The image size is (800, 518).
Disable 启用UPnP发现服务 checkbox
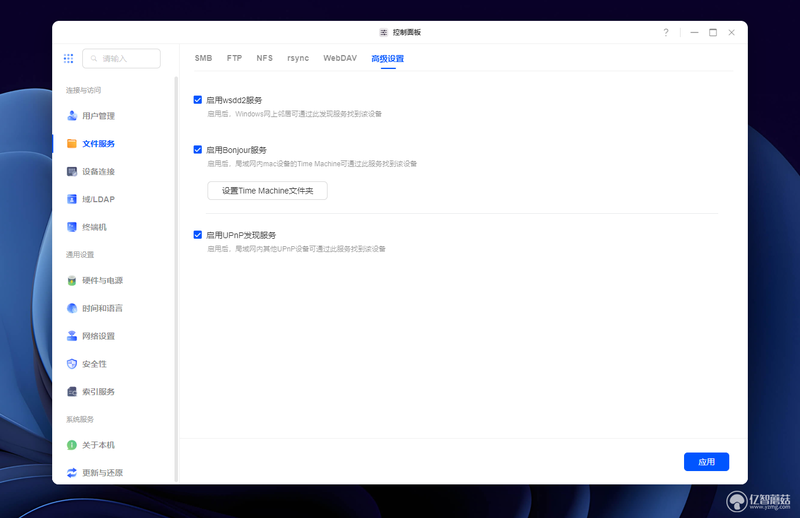(x=197, y=235)
